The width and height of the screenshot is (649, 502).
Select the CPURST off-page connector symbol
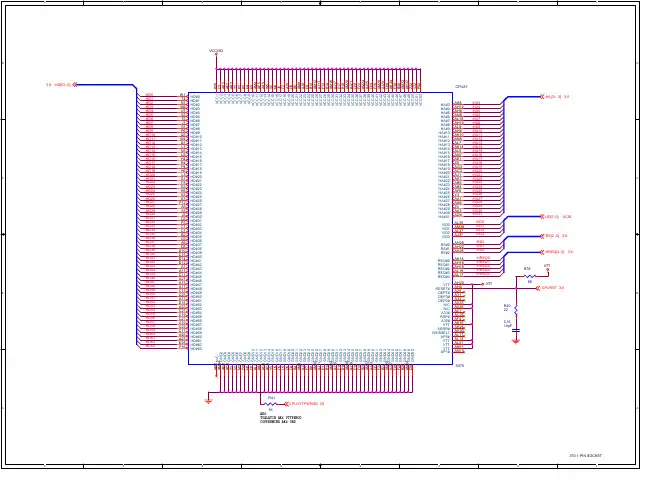pyautogui.click(x=538, y=288)
